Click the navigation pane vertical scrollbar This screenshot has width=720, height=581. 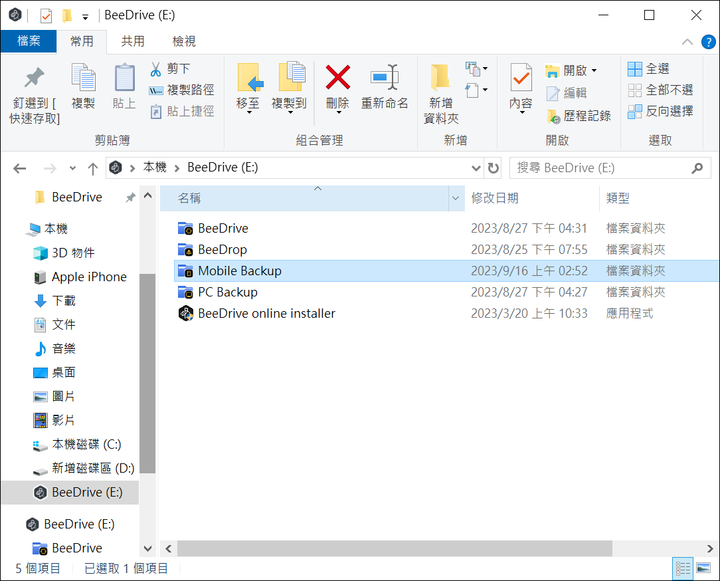(147, 373)
